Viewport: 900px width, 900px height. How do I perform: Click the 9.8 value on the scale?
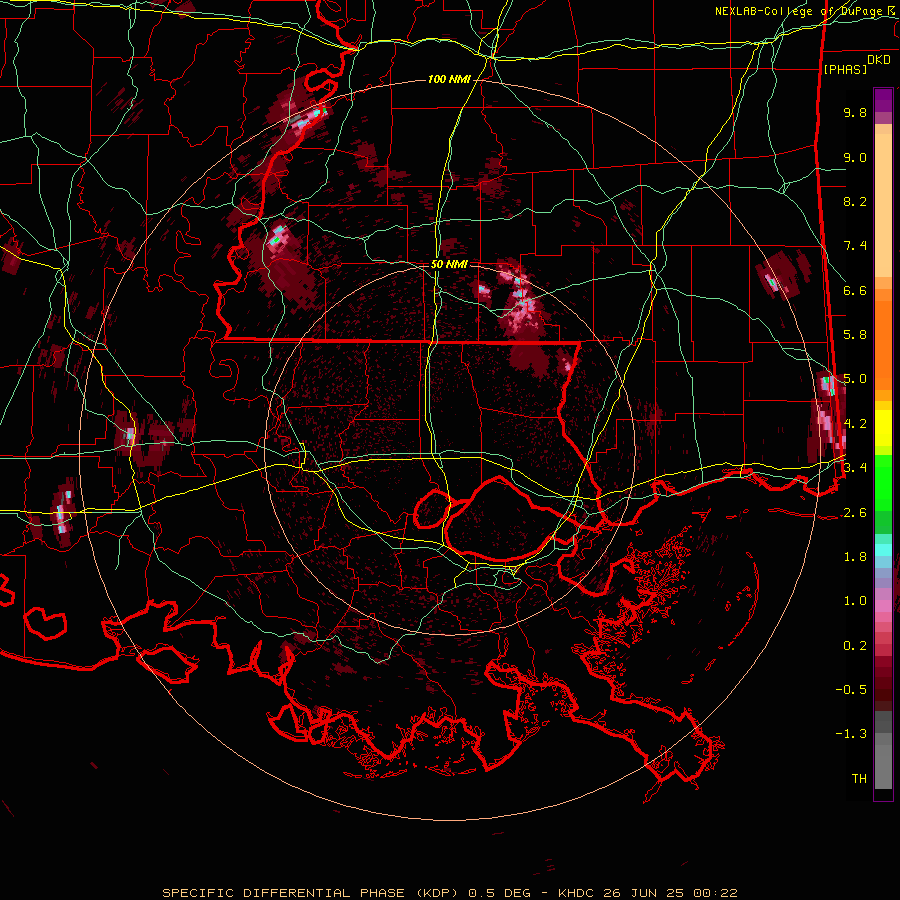pyautogui.click(x=855, y=112)
